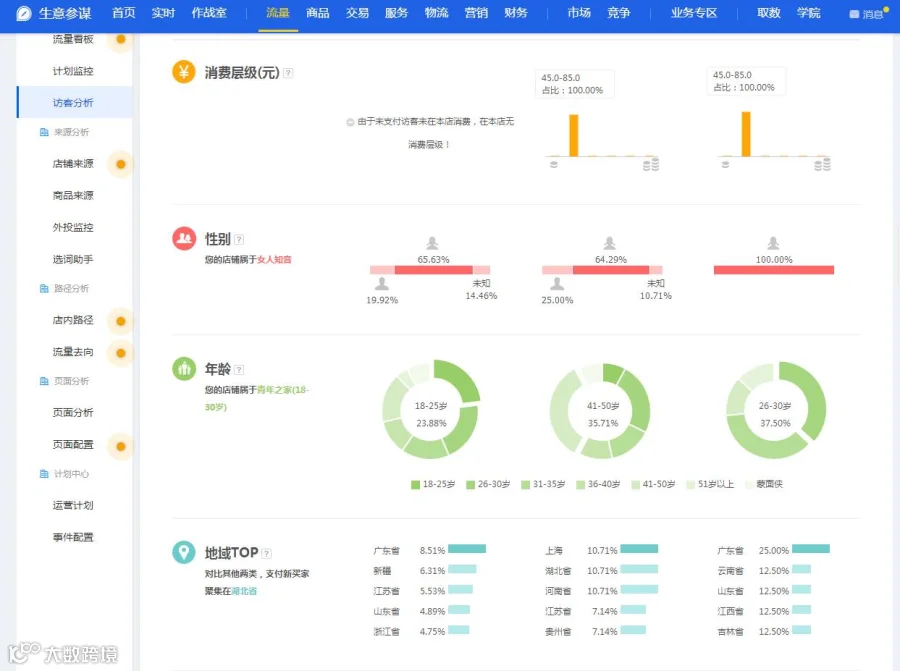Open the 首页 top menu

click(x=123, y=13)
